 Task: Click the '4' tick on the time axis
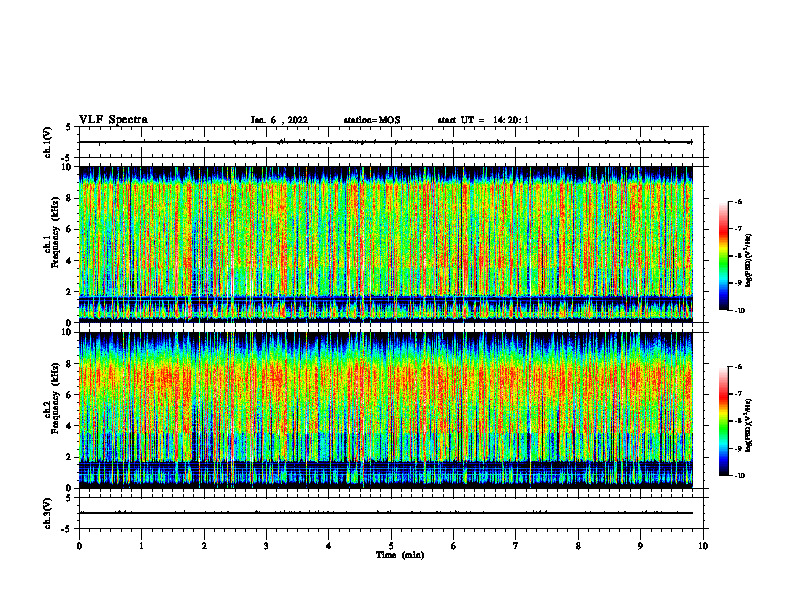click(329, 546)
